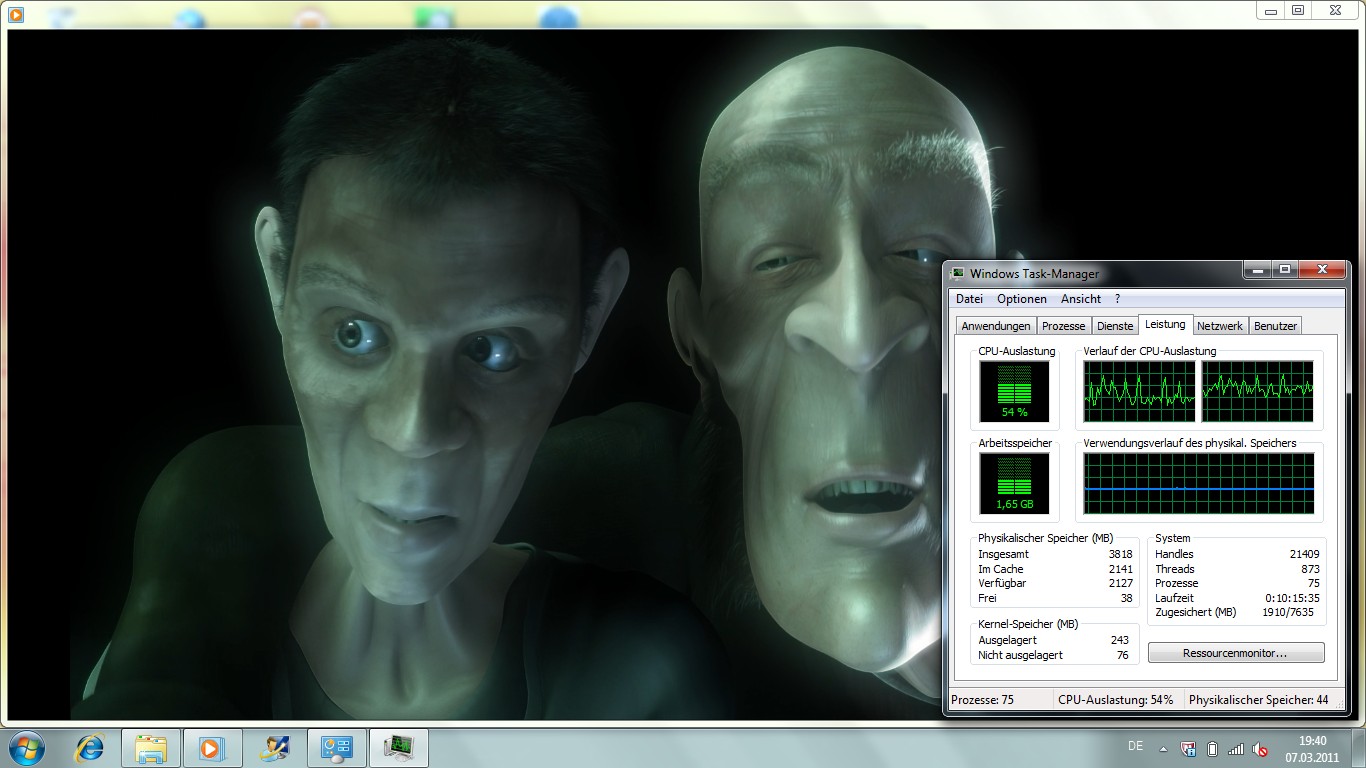The image size is (1366, 768).
Task: Open the clock showing 19:40
Action: tap(1312, 741)
